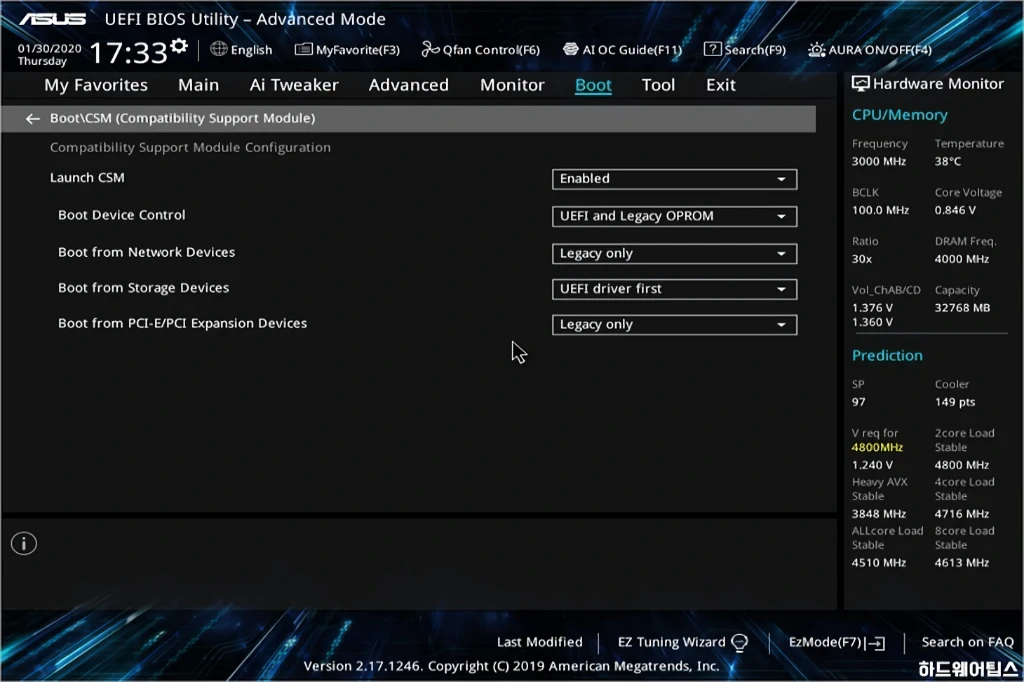The image size is (1024, 682).
Task: Click the 38°C temperature value
Action: click(948, 161)
